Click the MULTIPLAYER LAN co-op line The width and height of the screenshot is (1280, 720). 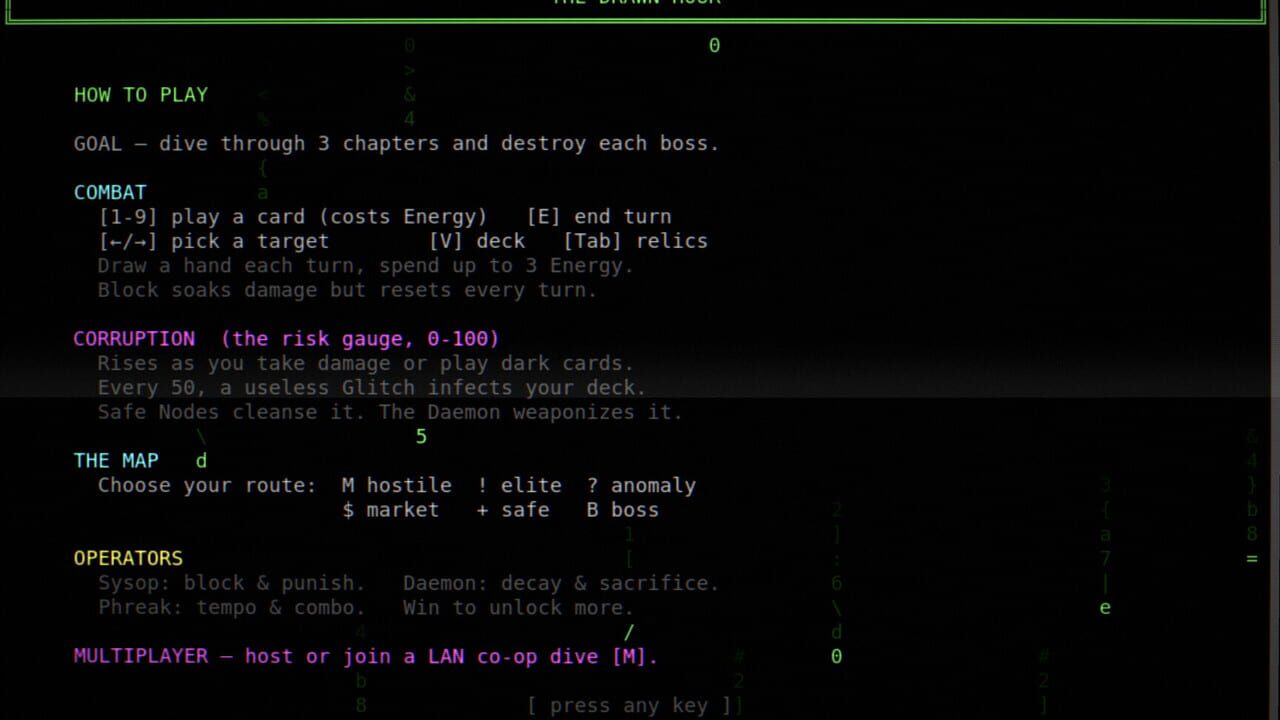[366, 657]
